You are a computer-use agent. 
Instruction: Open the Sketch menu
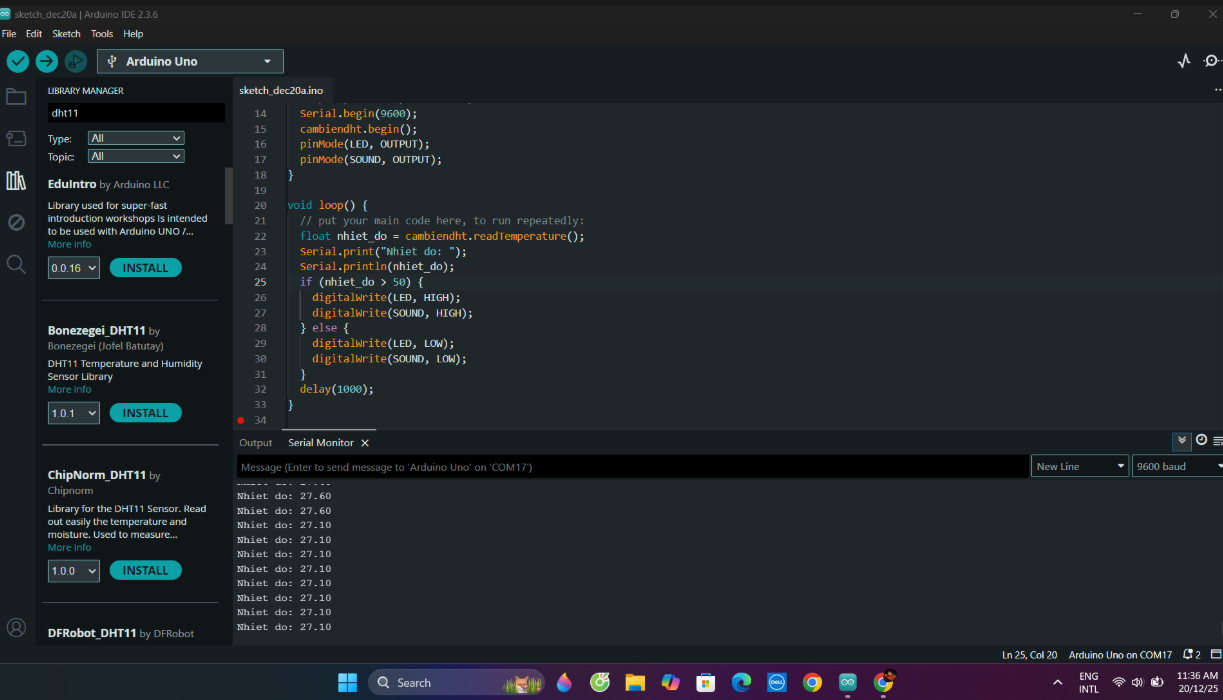pos(66,33)
